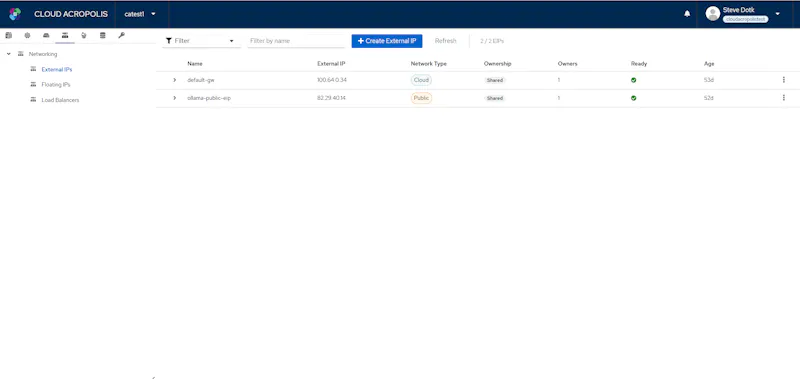Open the sidebar tab with database stack icon

103,35
